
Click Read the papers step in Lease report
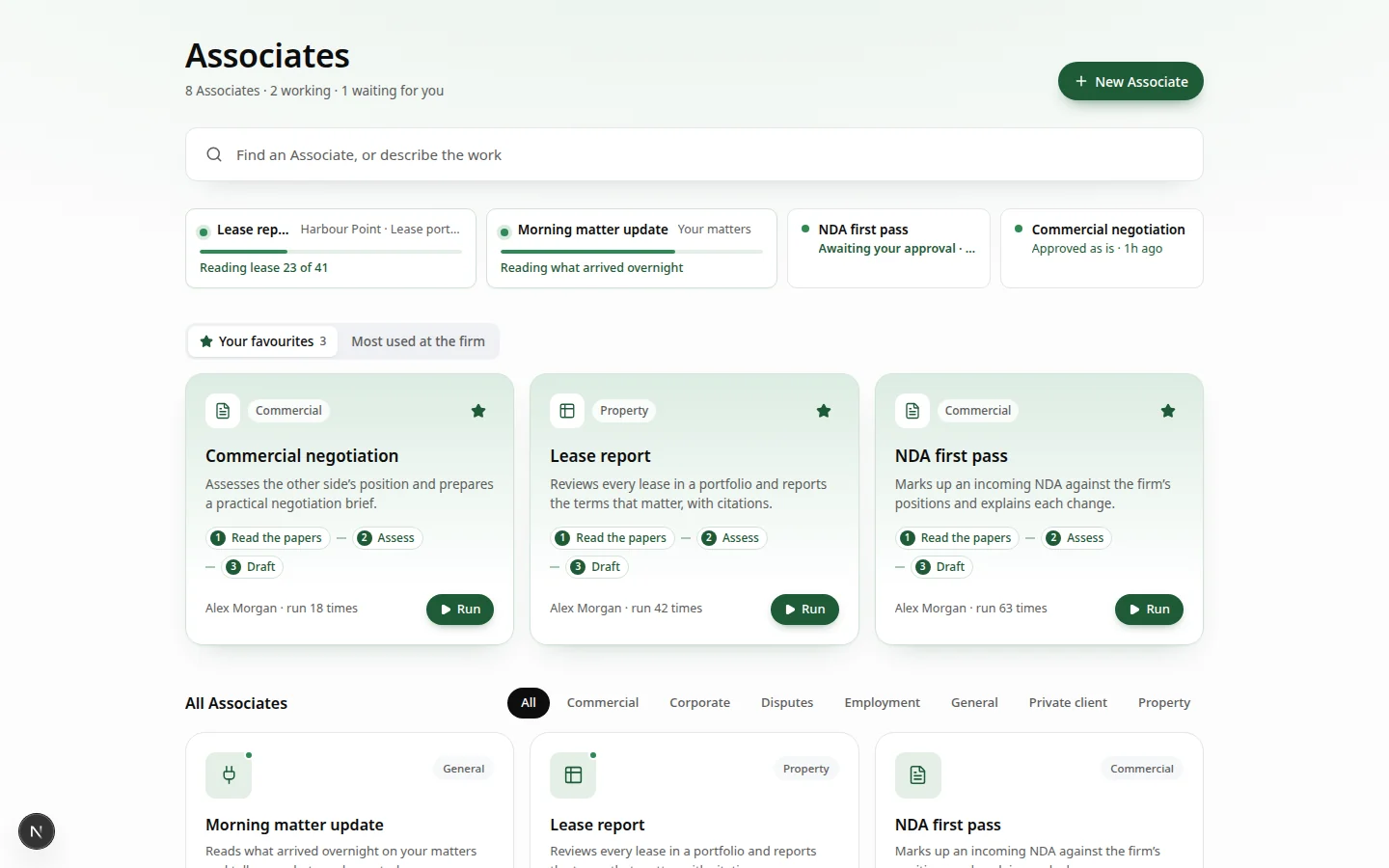point(613,538)
